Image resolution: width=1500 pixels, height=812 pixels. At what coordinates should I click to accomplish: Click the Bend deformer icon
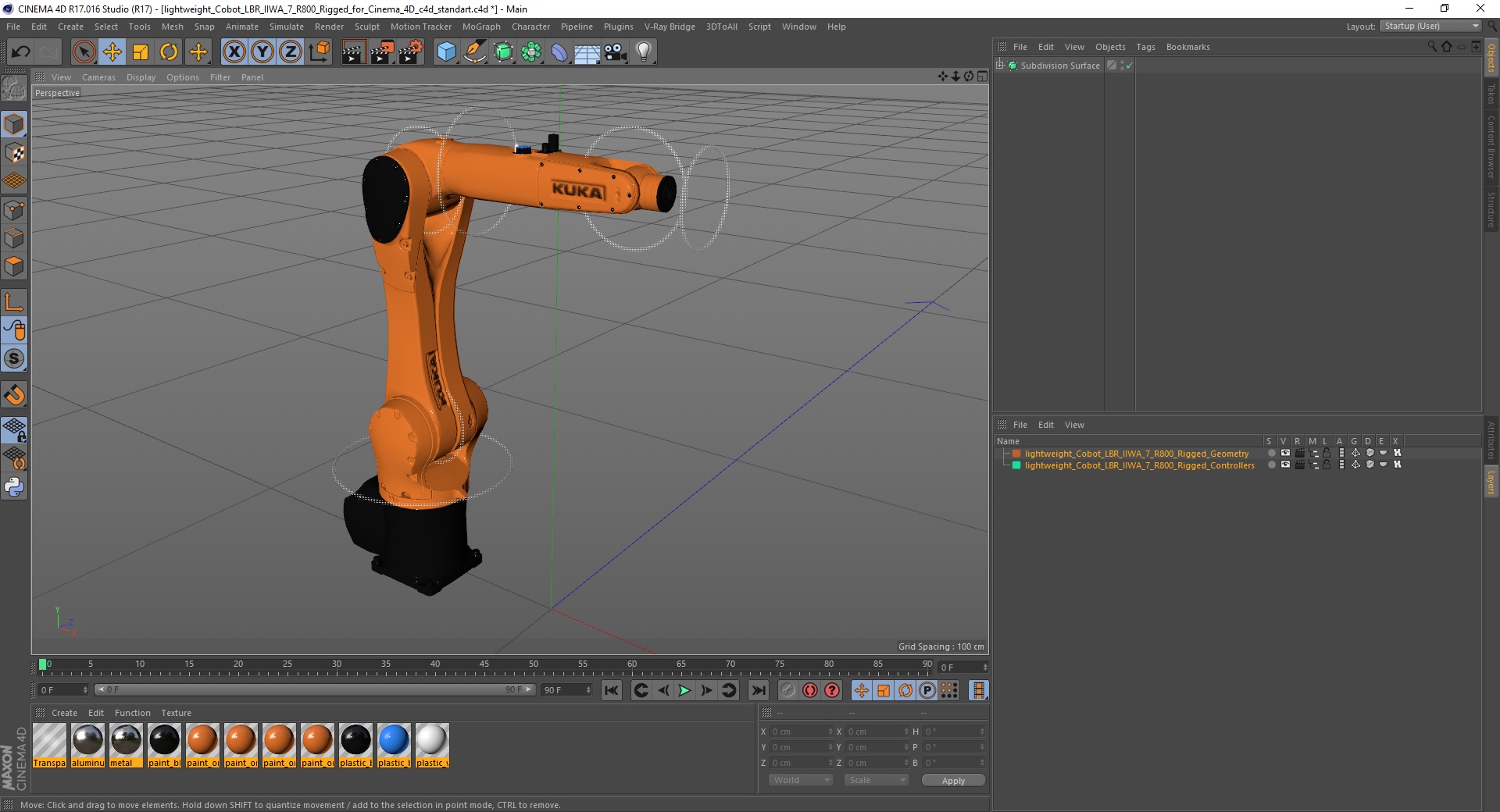pos(559,52)
